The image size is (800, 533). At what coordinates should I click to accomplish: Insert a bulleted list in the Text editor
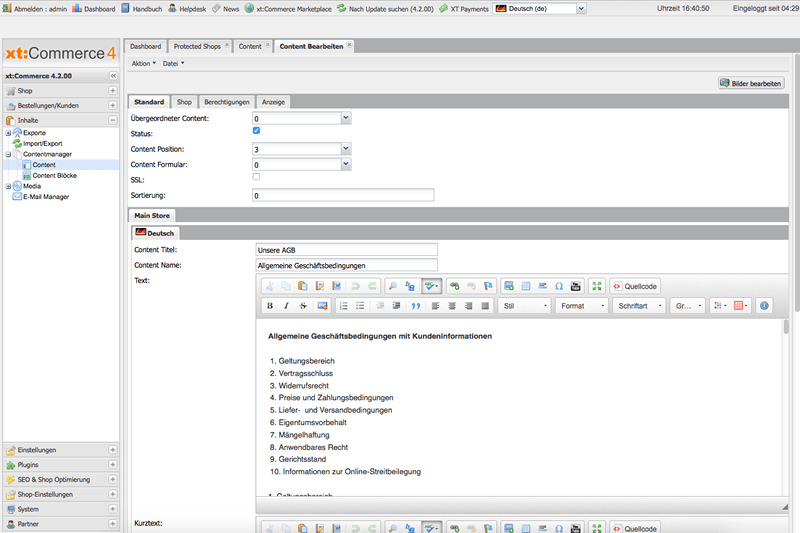(x=360, y=306)
